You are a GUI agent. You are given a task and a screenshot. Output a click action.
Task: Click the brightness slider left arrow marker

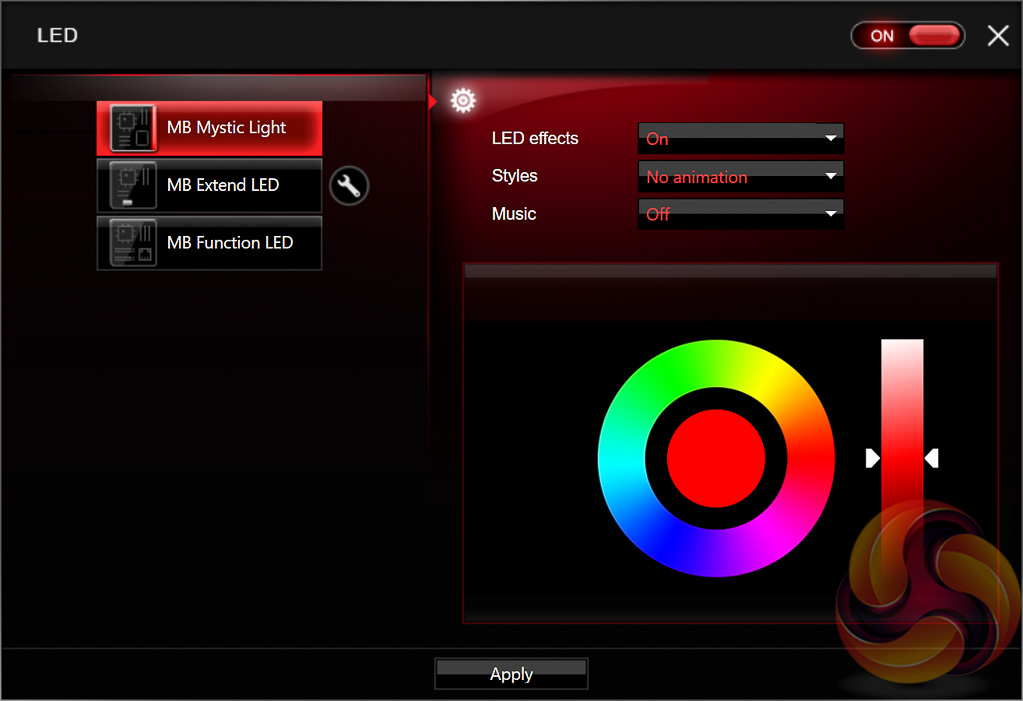pyautogui.click(x=872, y=458)
